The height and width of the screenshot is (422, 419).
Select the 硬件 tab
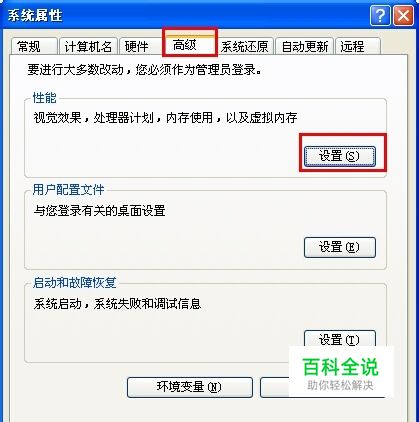tap(140, 46)
